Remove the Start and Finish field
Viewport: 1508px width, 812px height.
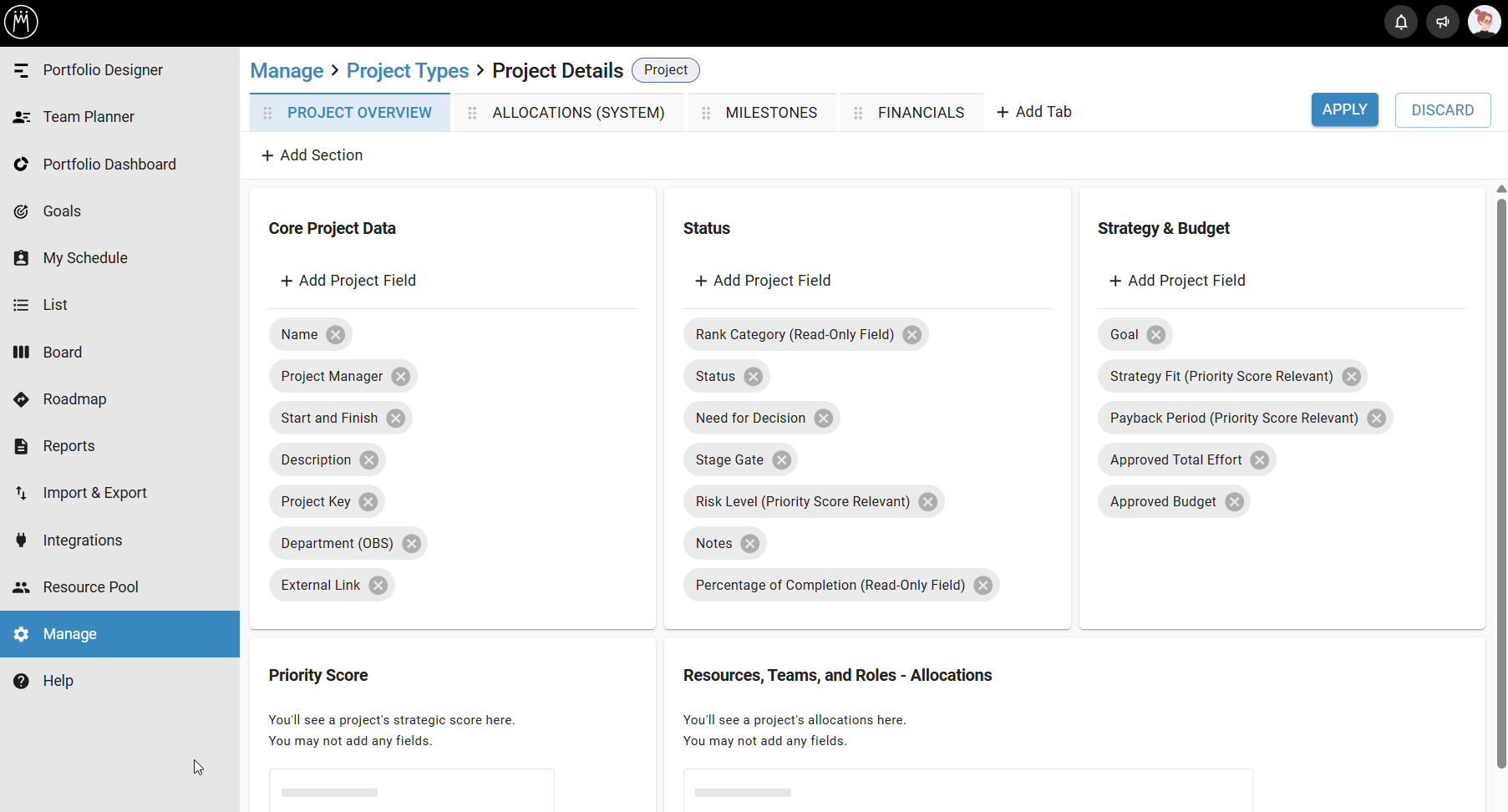pos(396,419)
